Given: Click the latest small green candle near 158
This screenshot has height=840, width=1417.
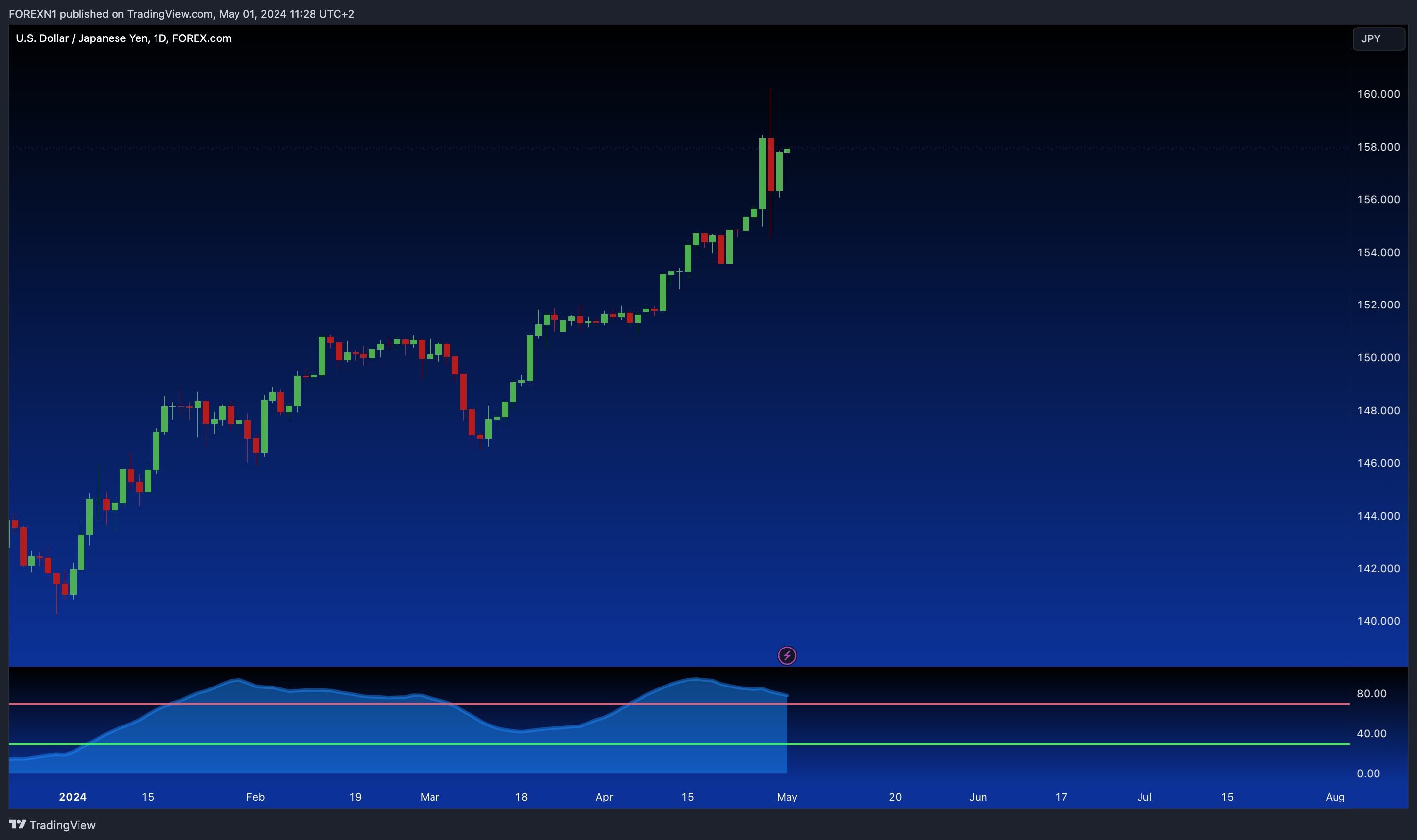Looking at the screenshot, I should 787,151.
